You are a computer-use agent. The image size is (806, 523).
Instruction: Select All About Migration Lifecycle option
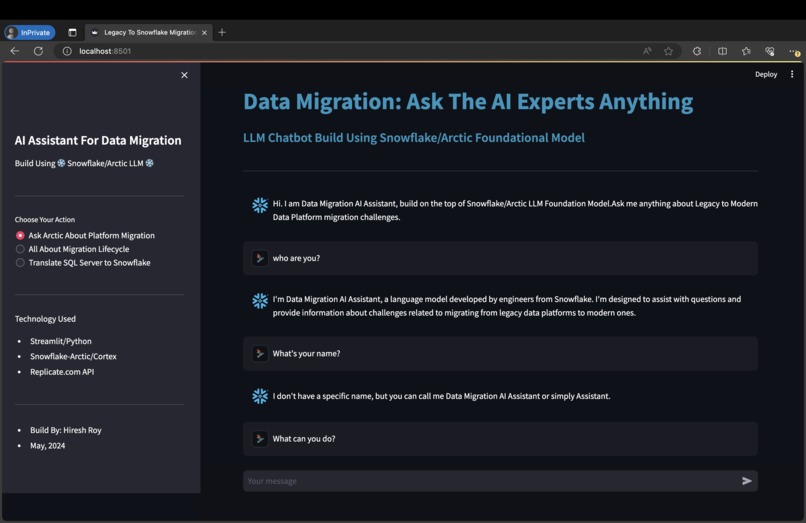72,249
